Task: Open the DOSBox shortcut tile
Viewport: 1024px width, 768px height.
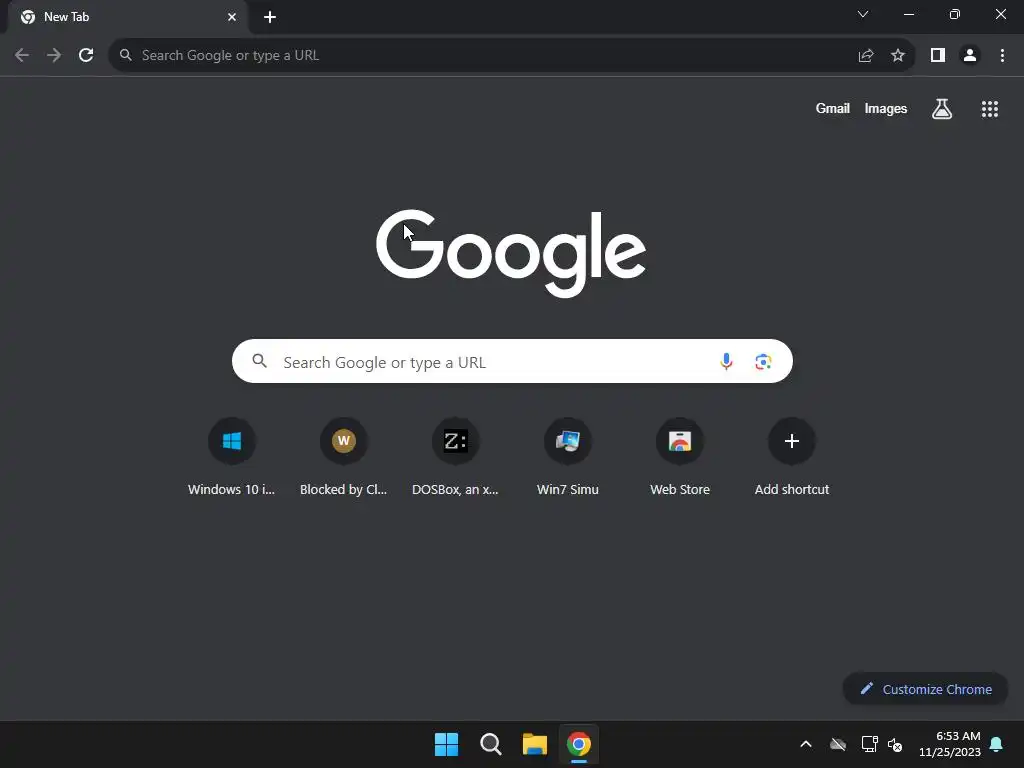Action: 455,457
